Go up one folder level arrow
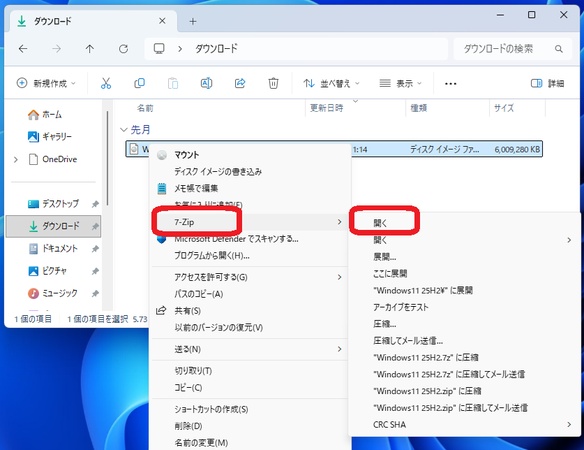The image size is (584, 450). tap(90, 49)
